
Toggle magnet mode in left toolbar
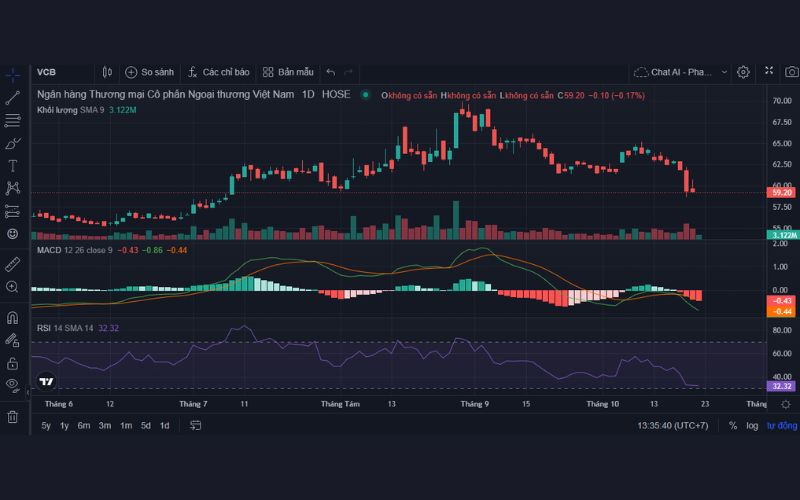tap(13, 318)
